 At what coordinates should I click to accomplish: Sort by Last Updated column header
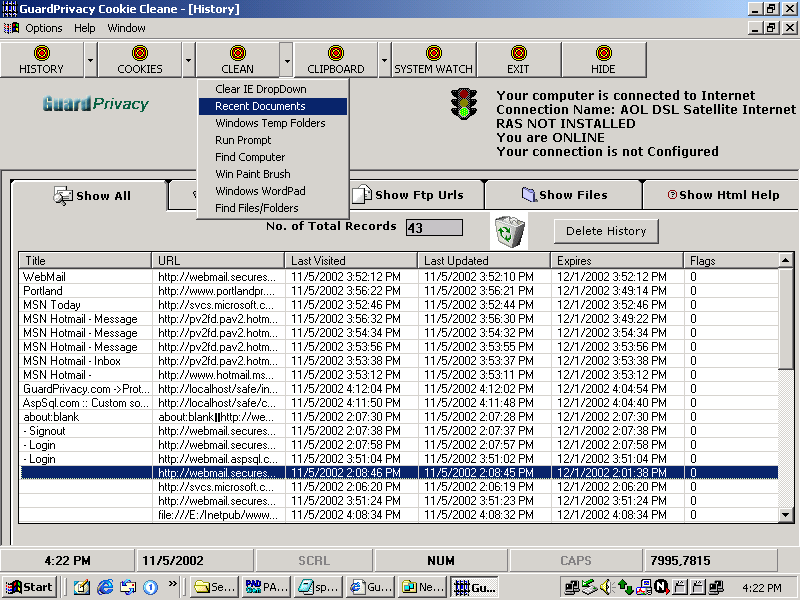click(484, 261)
